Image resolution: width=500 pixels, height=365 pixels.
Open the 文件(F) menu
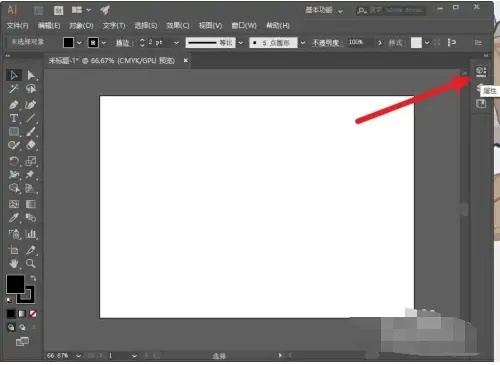click(x=17, y=26)
